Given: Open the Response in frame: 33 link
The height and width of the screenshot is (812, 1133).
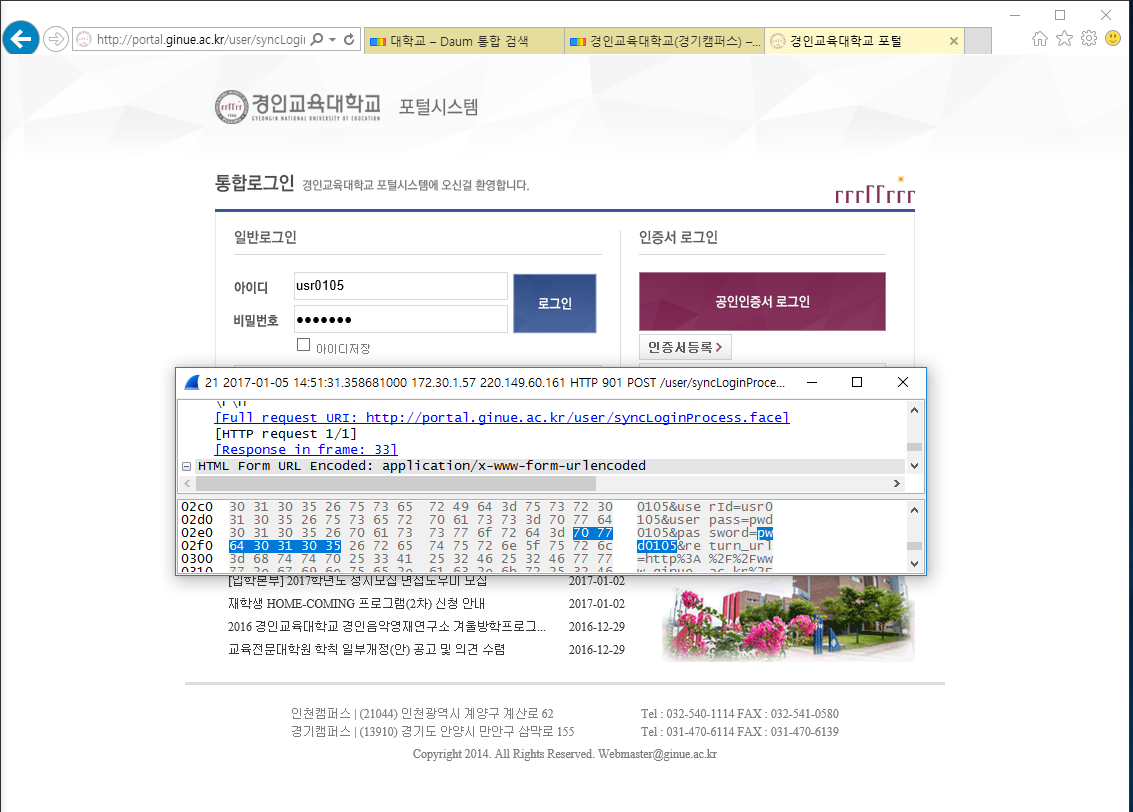Looking at the screenshot, I should tap(306, 449).
